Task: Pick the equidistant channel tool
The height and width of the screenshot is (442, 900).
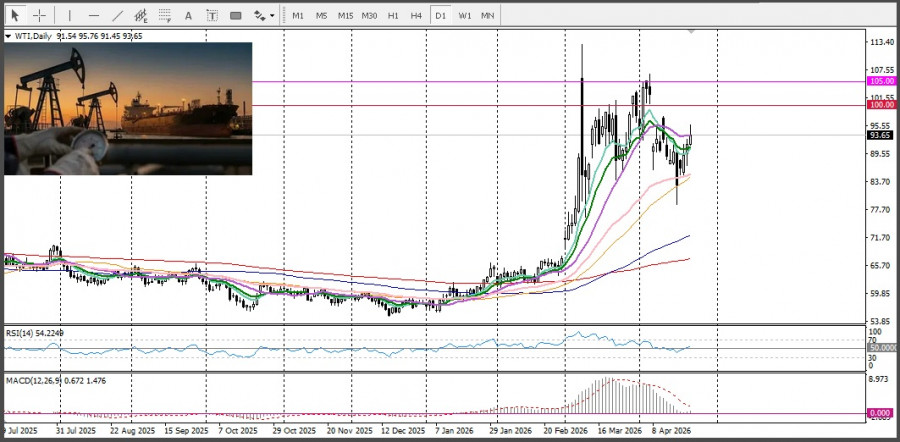Action: tap(141, 16)
